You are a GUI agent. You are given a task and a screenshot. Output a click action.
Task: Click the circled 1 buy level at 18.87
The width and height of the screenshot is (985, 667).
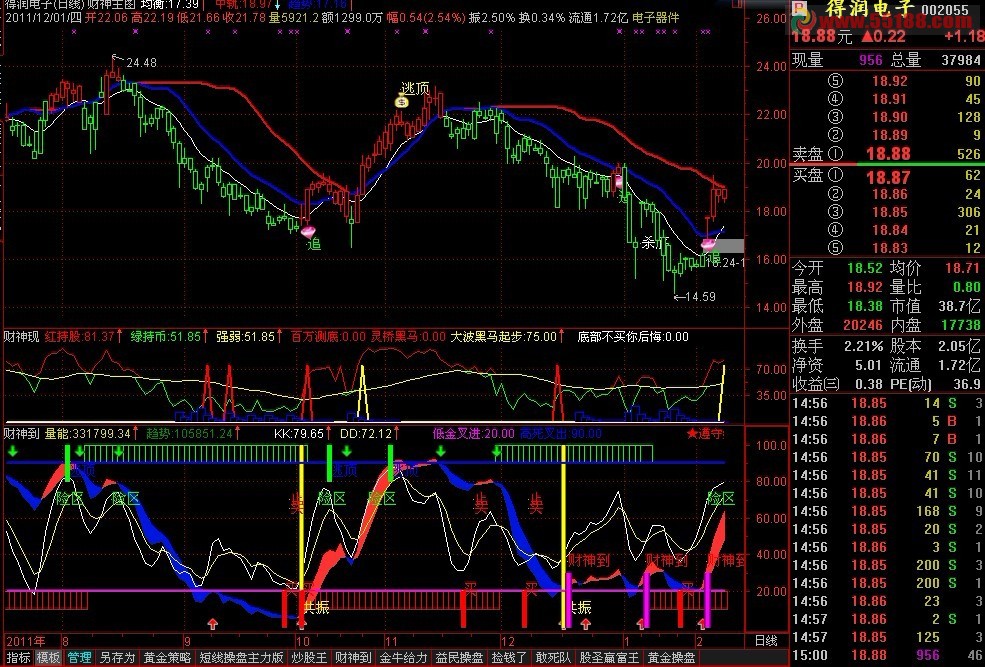click(x=835, y=176)
